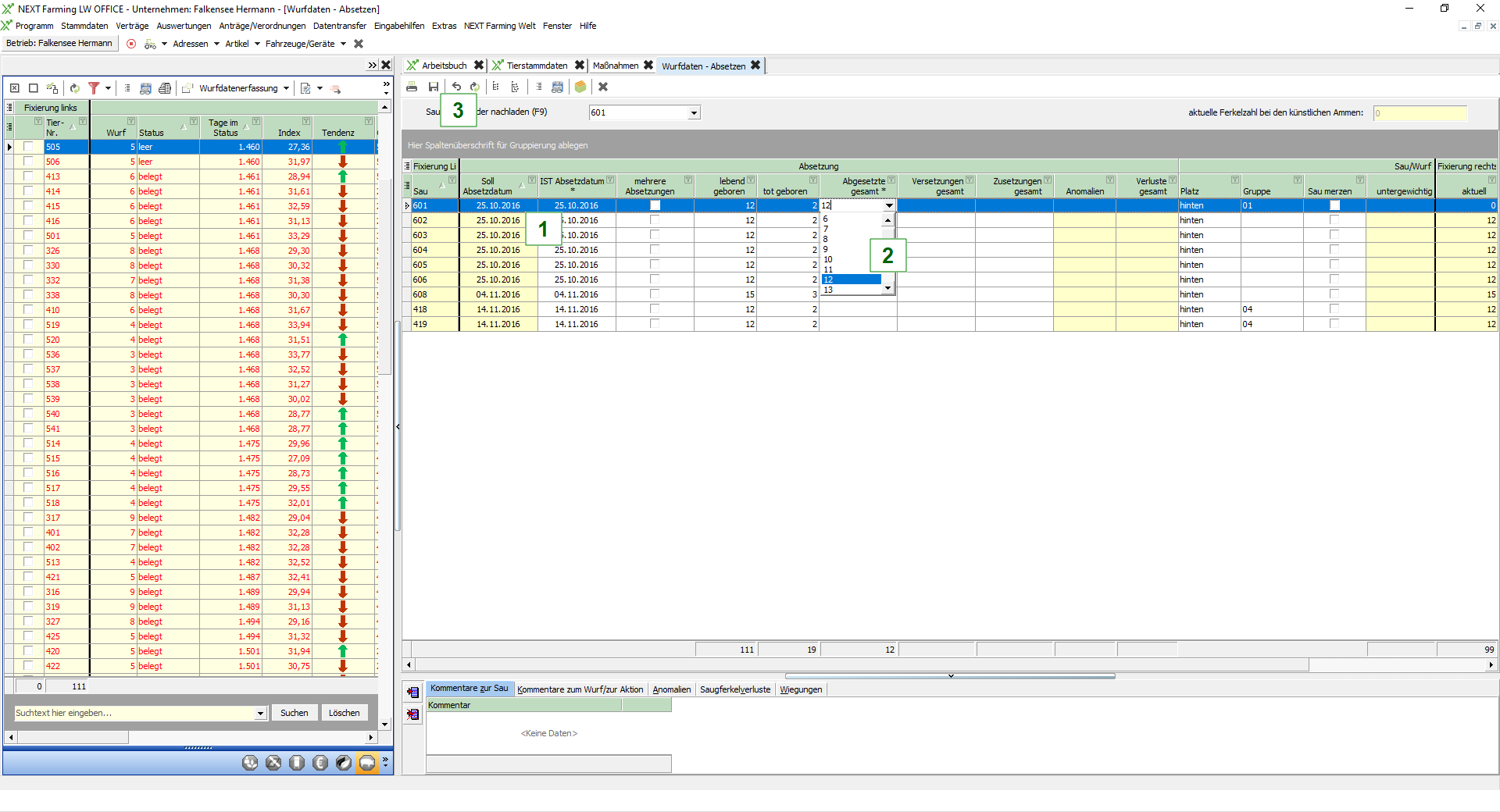Click the save diskette icon
Image resolution: width=1500 pixels, height=812 pixels.
434,87
